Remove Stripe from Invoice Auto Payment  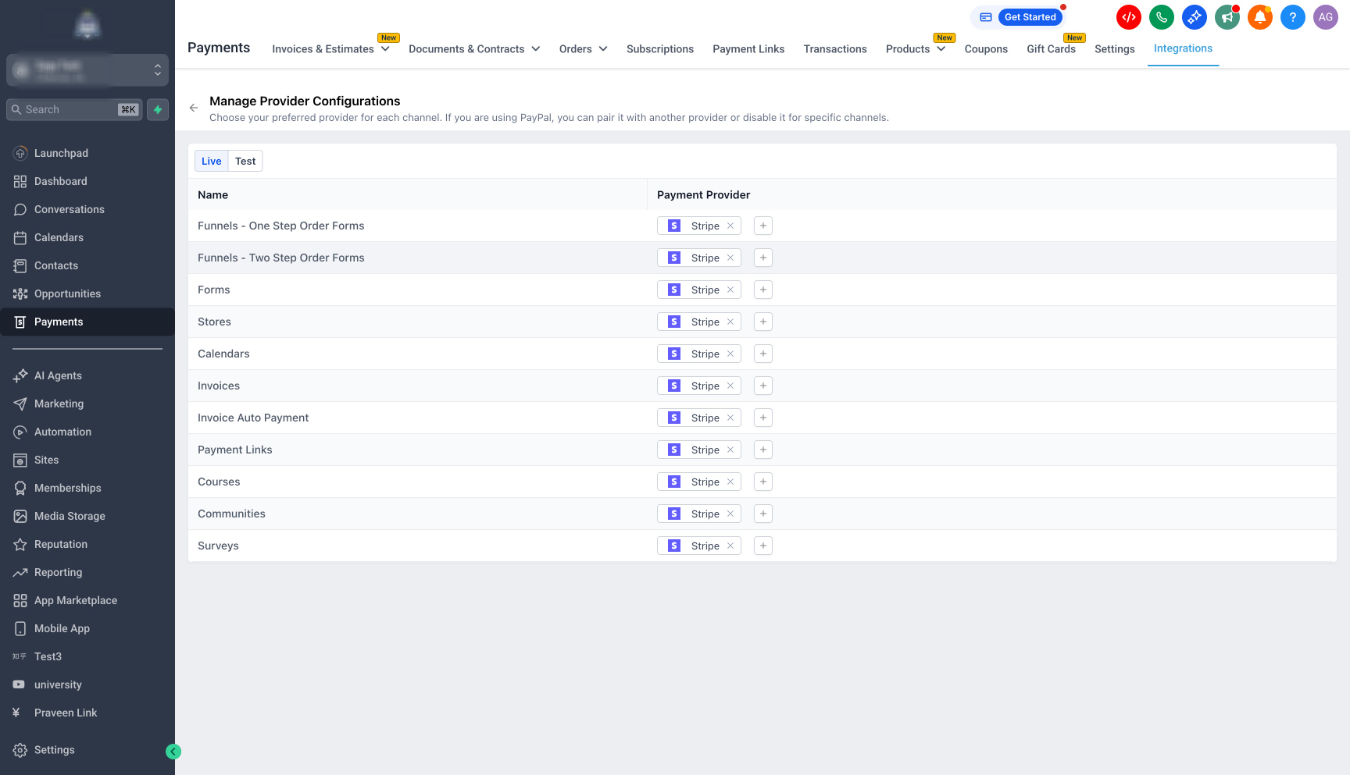click(x=730, y=418)
